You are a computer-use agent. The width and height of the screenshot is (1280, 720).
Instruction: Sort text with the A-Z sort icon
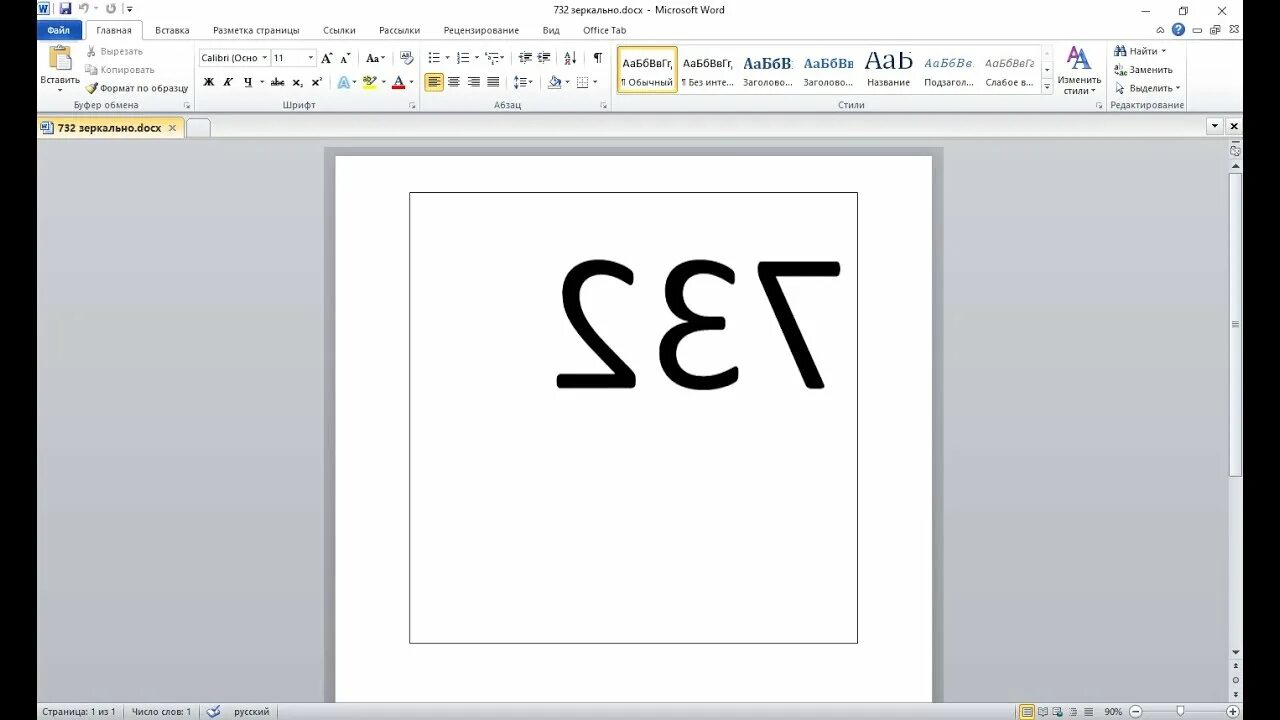coord(570,58)
